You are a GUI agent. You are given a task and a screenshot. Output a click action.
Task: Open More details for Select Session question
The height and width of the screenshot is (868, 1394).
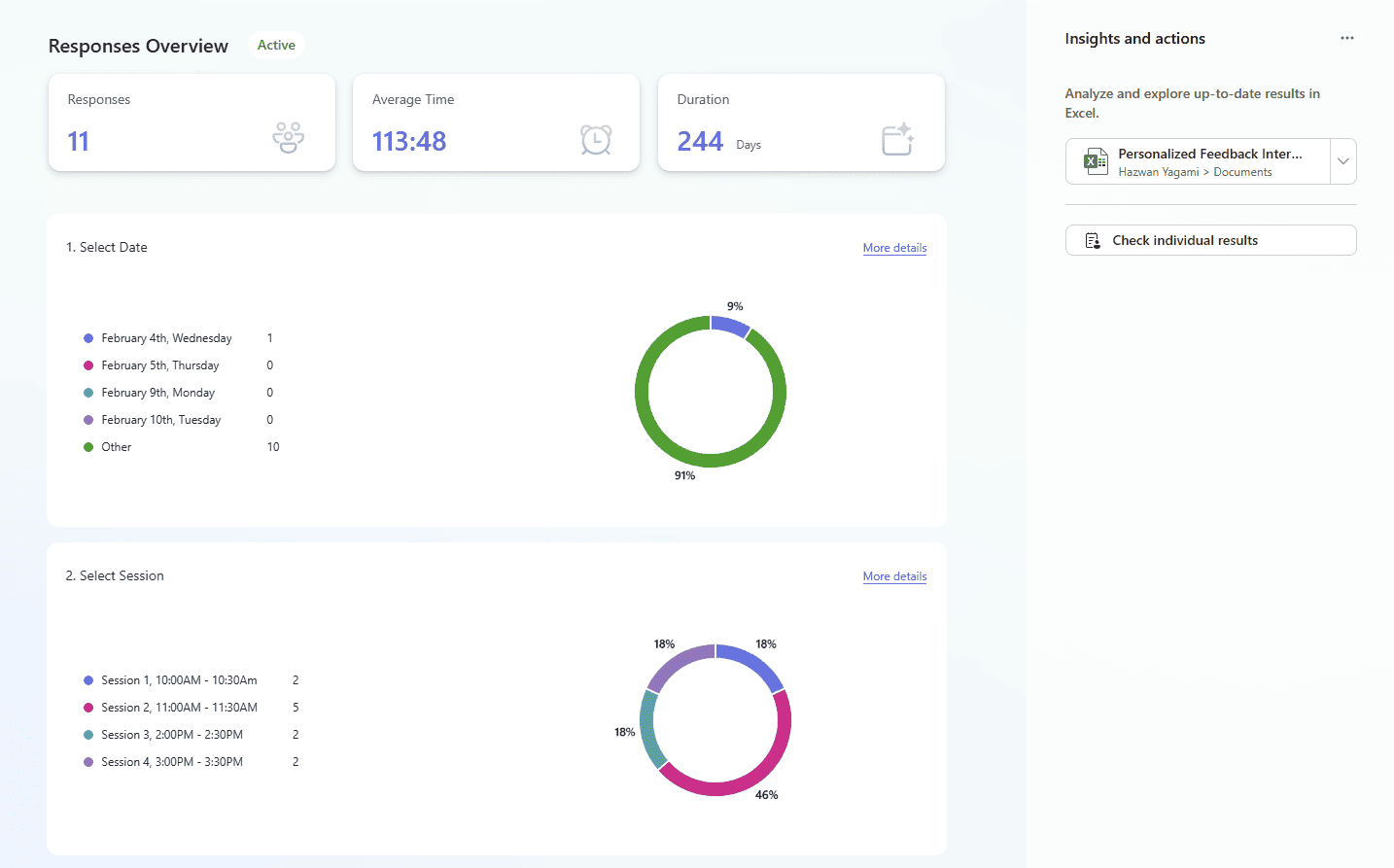pyautogui.click(x=894, y=576)
